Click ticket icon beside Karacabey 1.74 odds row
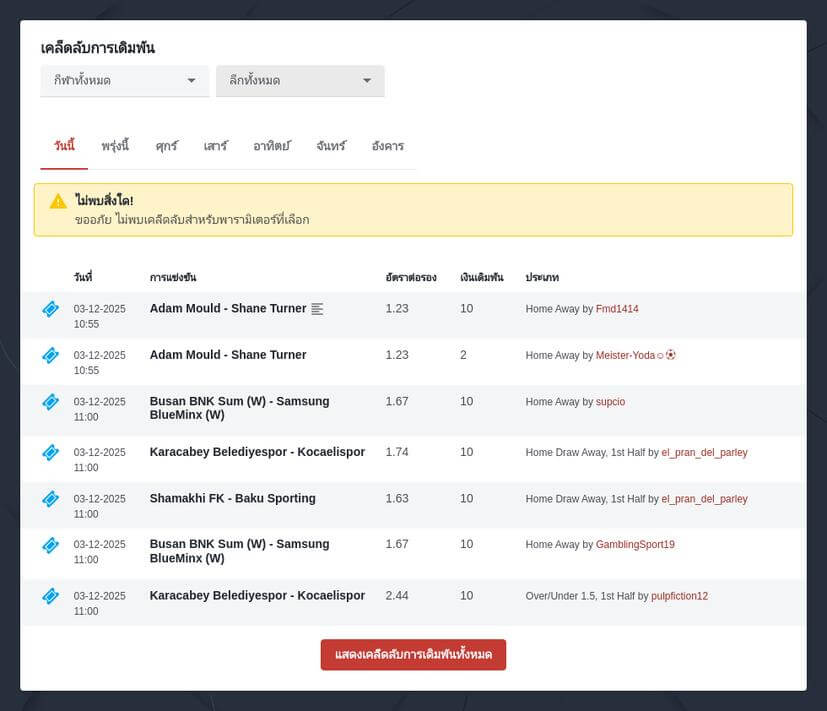Screen dimensions: 827x711 coord(50,453)
